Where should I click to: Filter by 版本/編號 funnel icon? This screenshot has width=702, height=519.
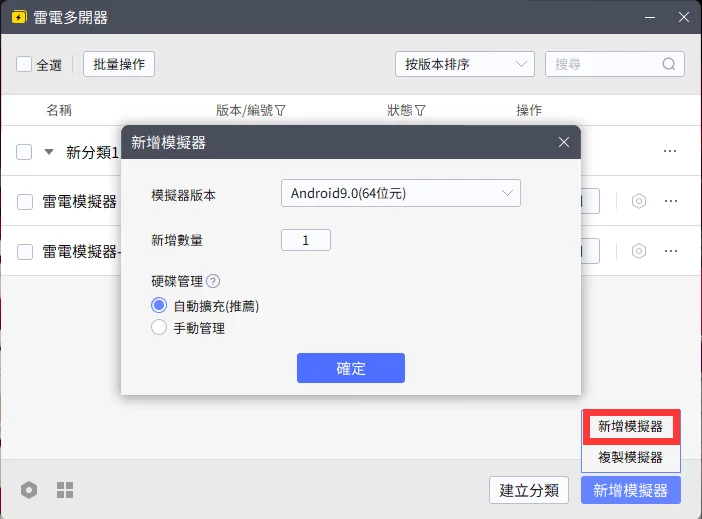click(x=280, y=110)
